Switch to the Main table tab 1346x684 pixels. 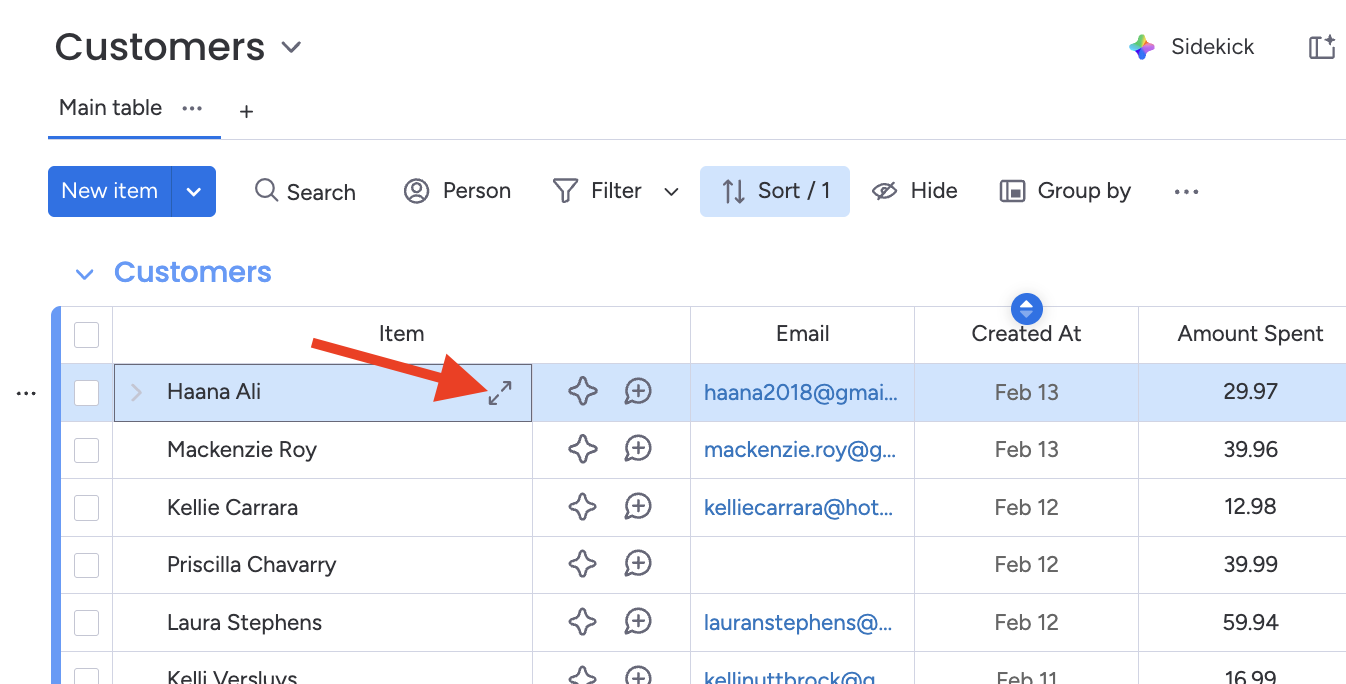[x=110, y=108]
